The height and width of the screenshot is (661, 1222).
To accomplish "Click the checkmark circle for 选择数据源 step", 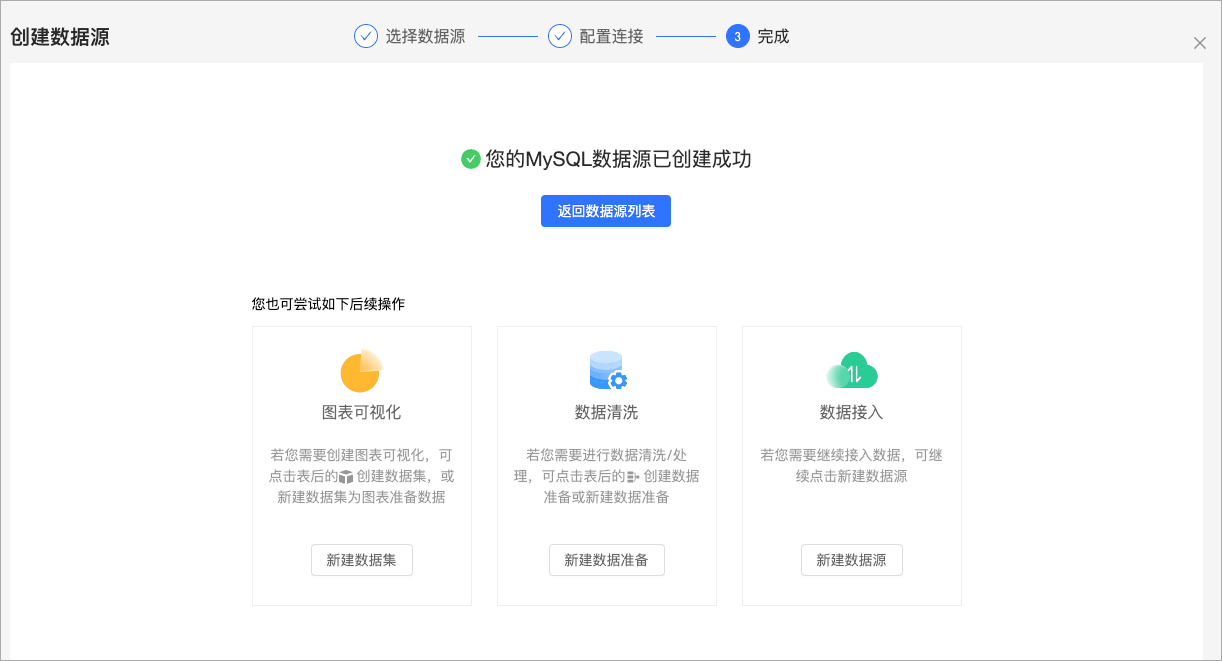I will tap(366, 36).
